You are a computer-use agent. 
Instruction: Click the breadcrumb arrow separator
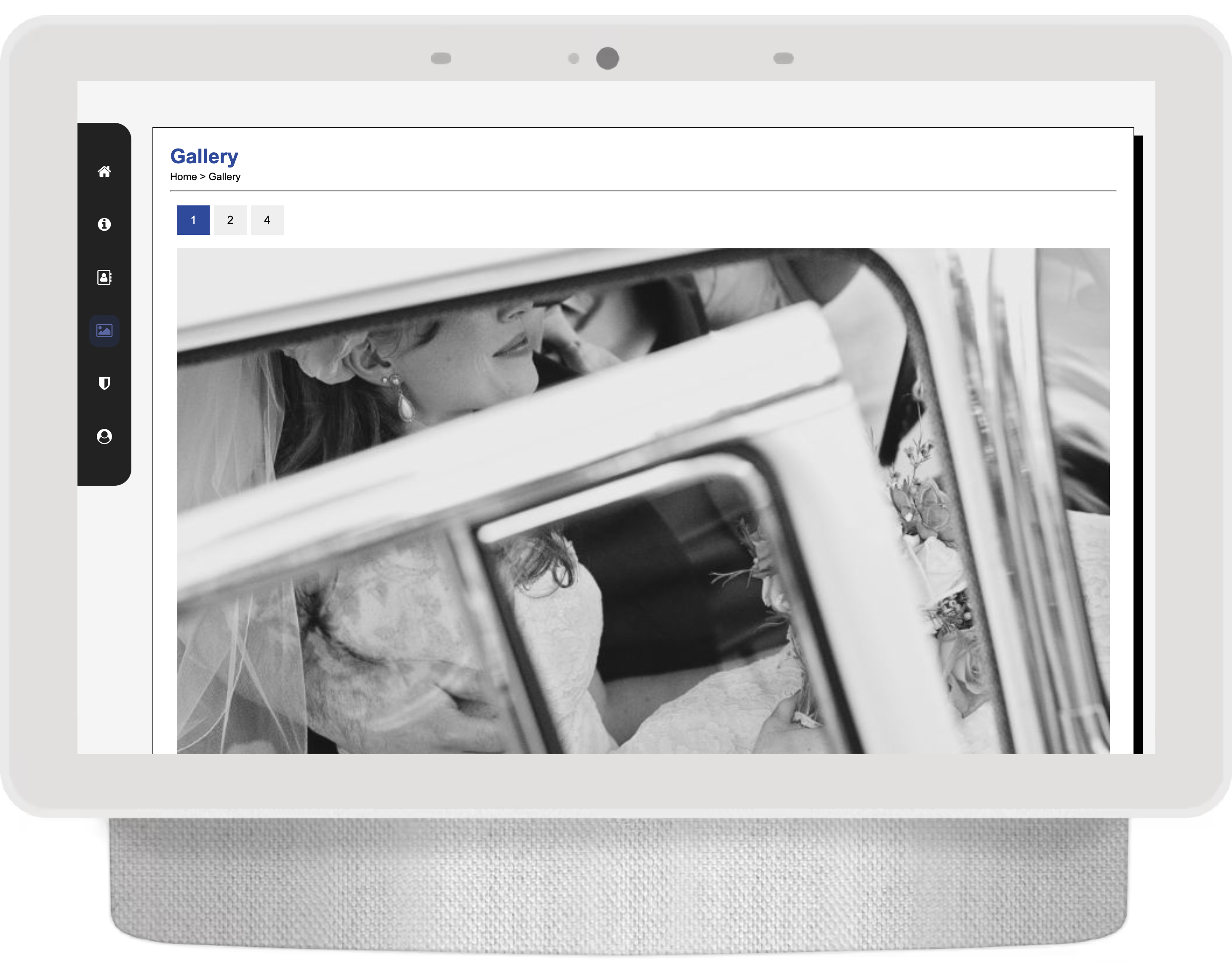(203, 176)
